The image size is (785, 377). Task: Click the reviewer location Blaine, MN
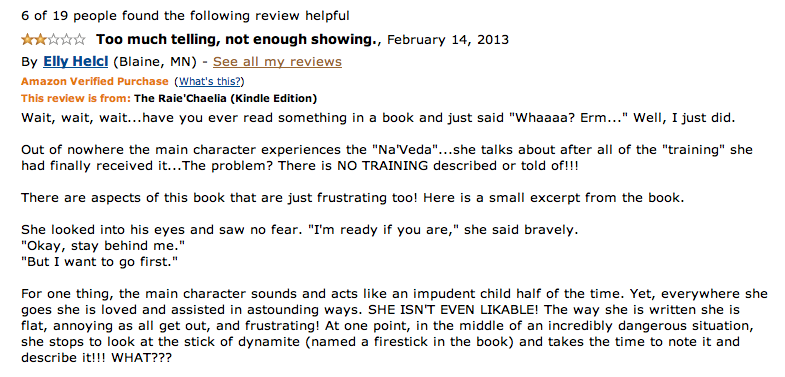coord(155,62)
